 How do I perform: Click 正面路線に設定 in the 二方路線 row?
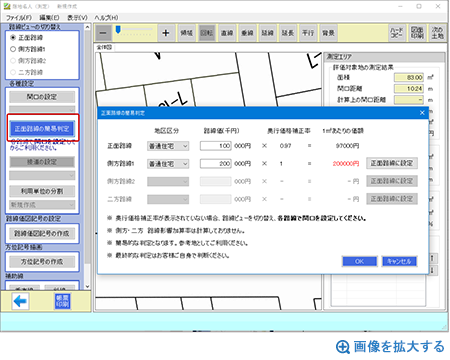pyautogui.click(x=392, y=199)
